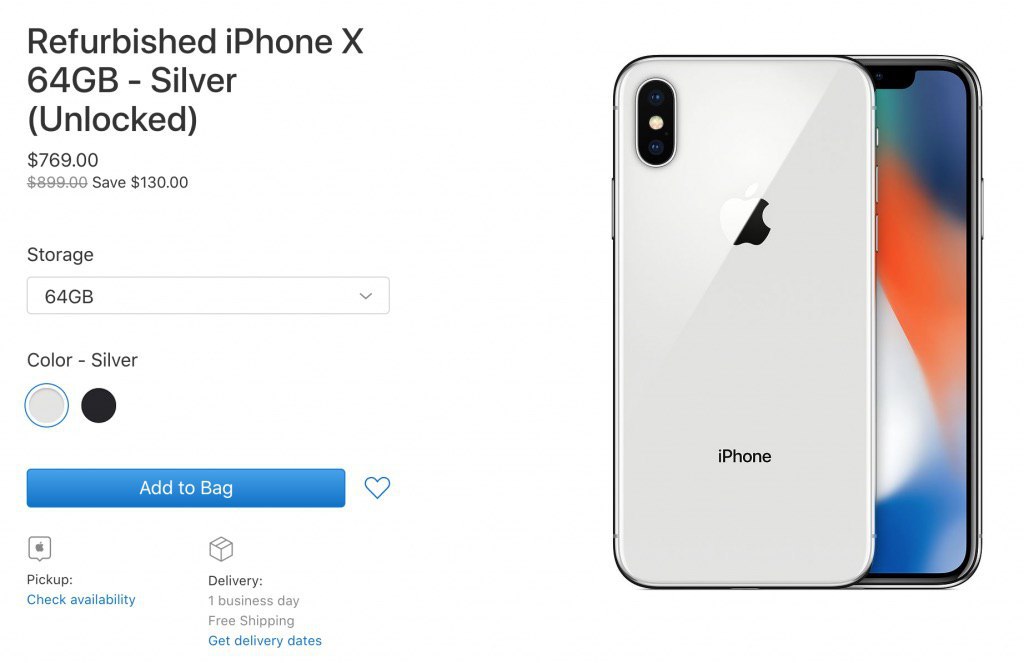Viewport: 1024px width, 663px height.
Task: Choose the Space Gray color swatch
Action: [99, 406]
